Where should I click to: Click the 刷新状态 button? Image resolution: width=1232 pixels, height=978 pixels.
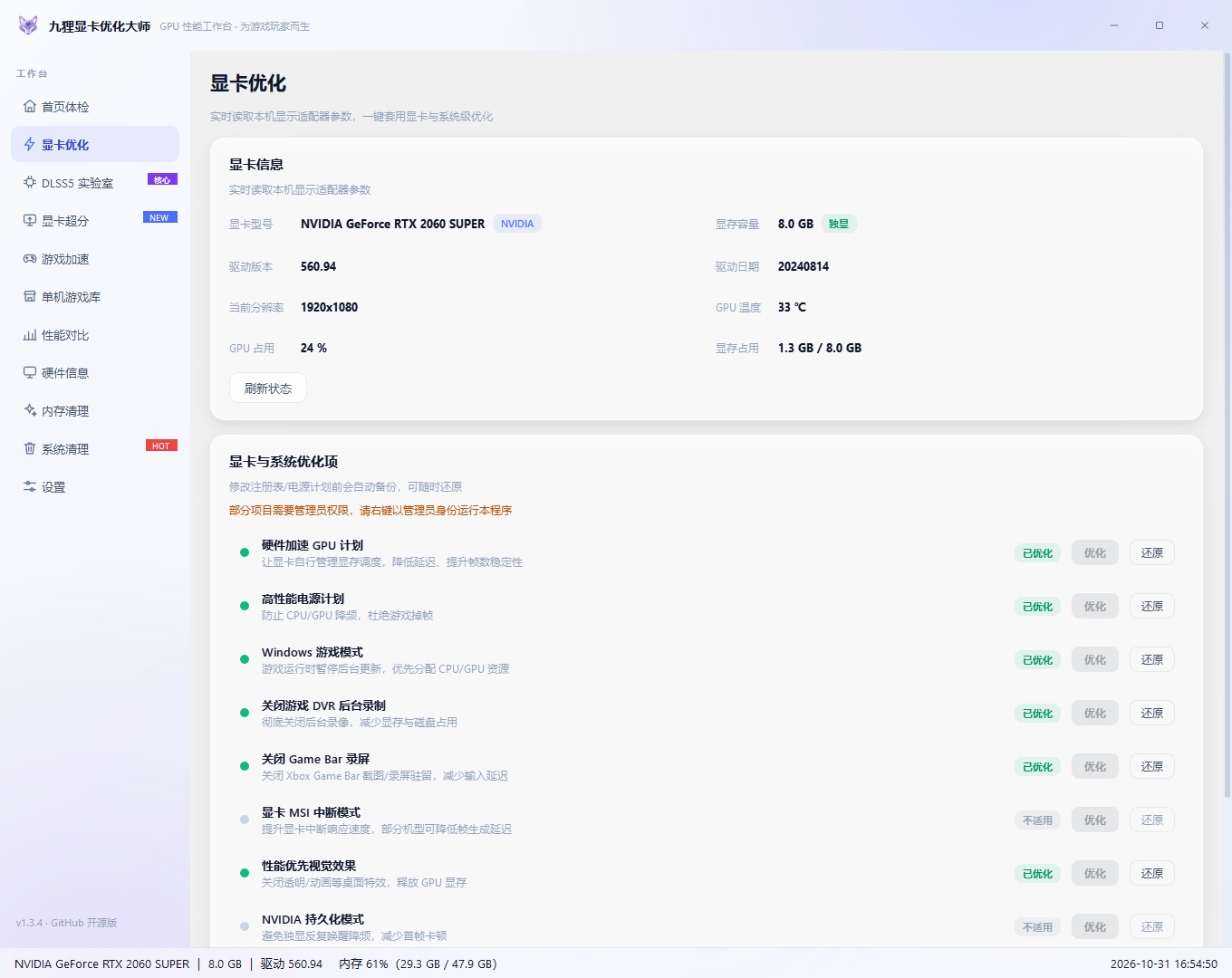pyautogui.click(x=268, y=388)
